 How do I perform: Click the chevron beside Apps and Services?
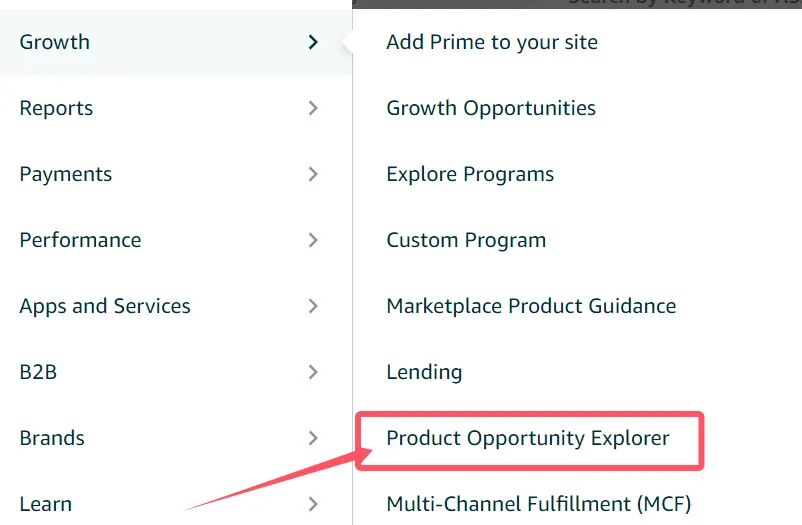tap(313, 306)
